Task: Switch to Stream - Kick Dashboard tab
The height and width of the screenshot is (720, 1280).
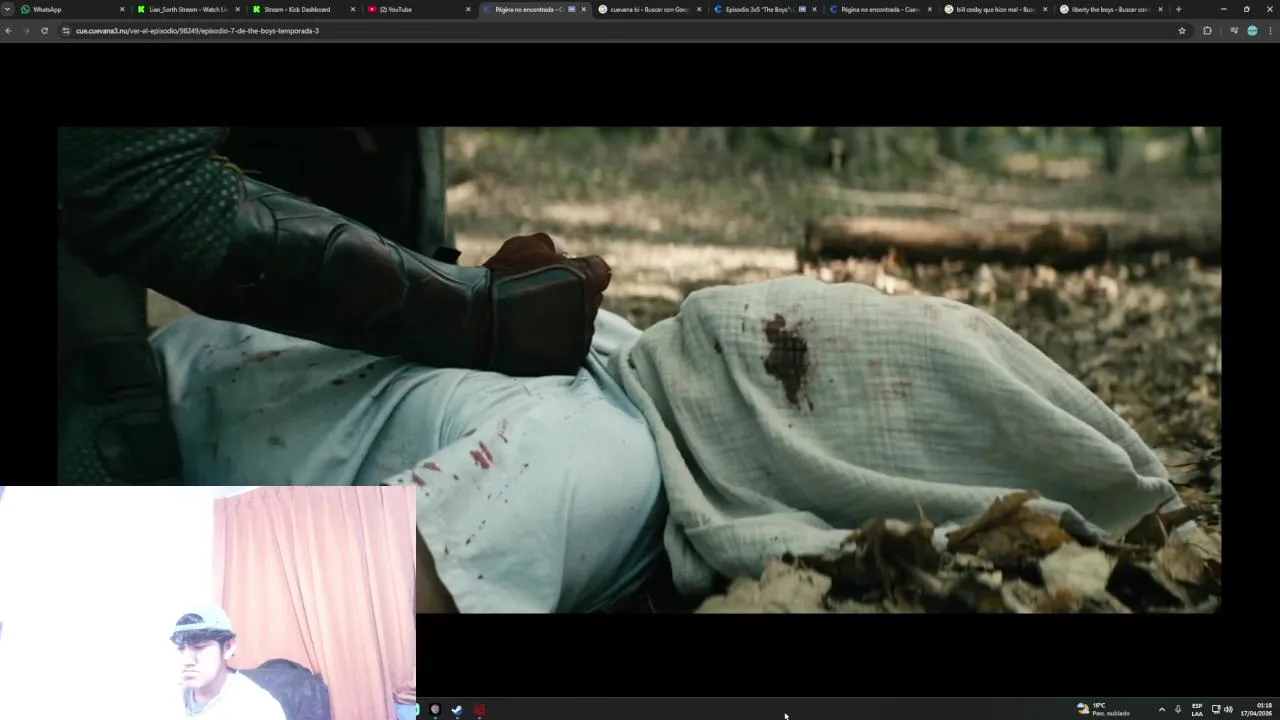Action: (303, 9)
